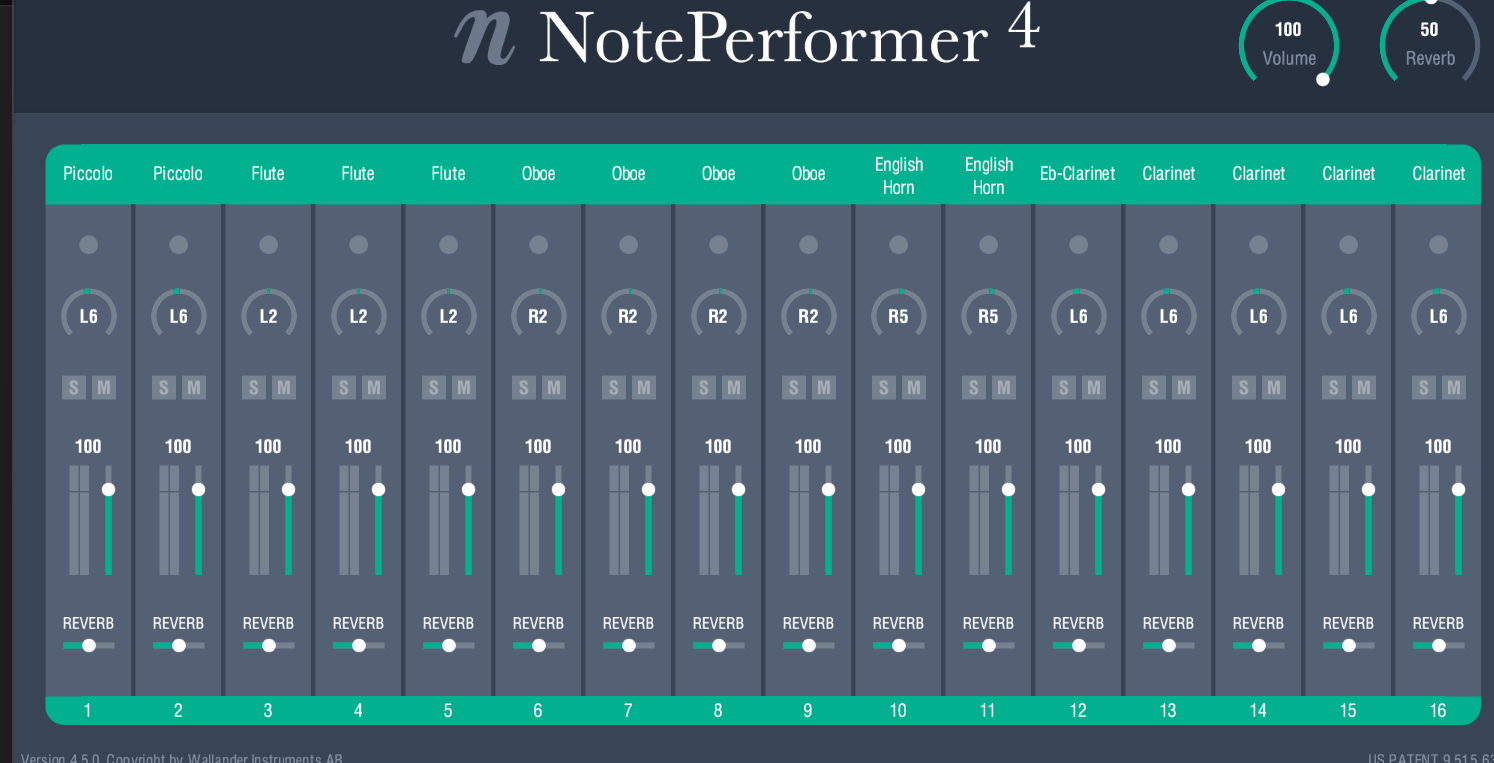1494x763 pixels.
Task: Solo the Clarinet on channel 16
Action: pyautogui.click(x=1424, y=387)
